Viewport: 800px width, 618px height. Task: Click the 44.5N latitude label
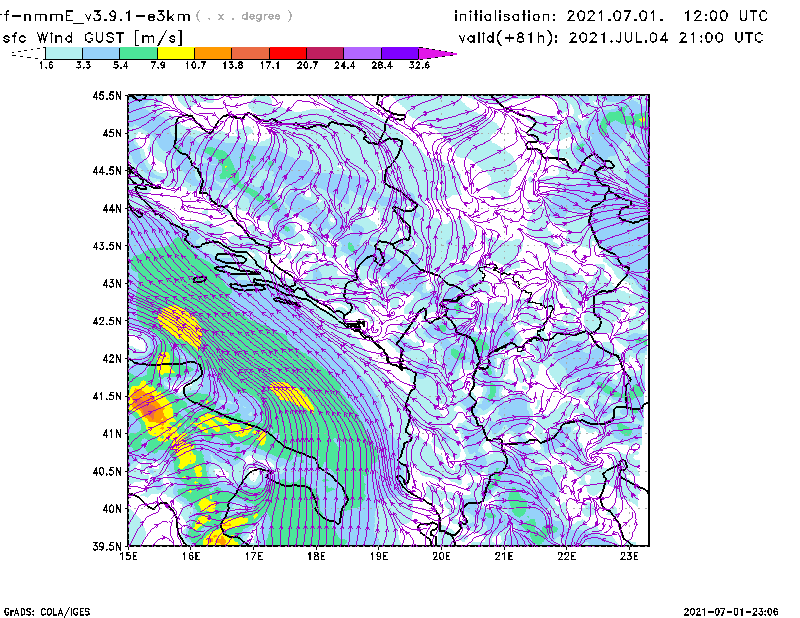click(107, 170)
